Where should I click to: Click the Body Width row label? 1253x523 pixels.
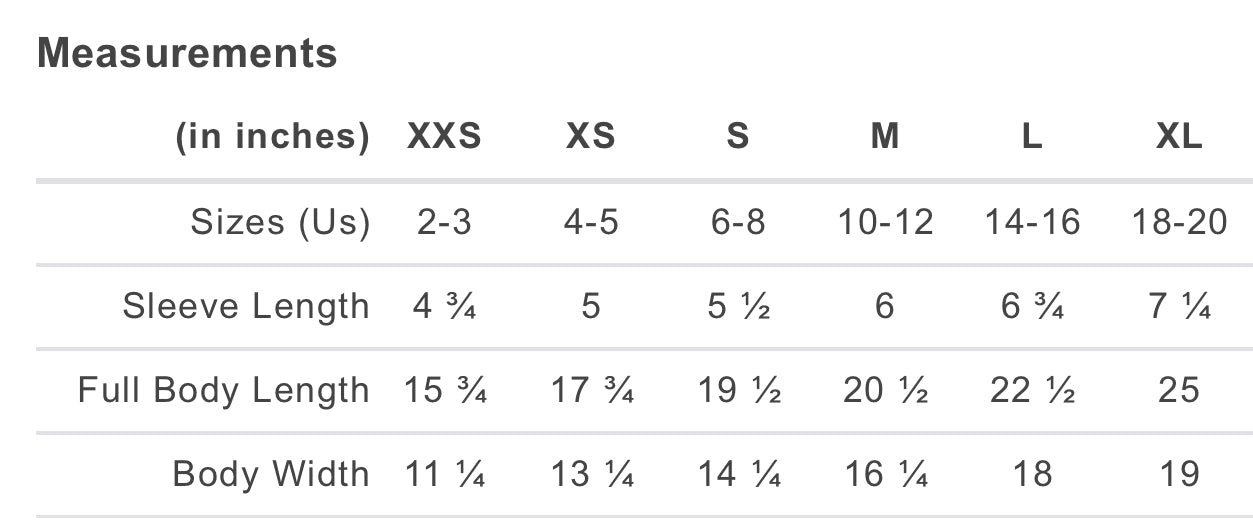[x=271, y=474]
